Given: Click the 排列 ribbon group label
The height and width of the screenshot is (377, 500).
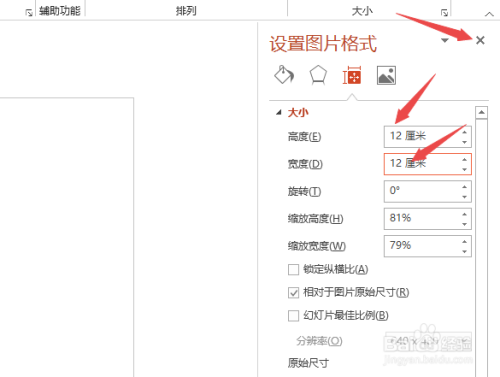Looking at the screenshot, I should pyautogui.click(x=186, y=11).
